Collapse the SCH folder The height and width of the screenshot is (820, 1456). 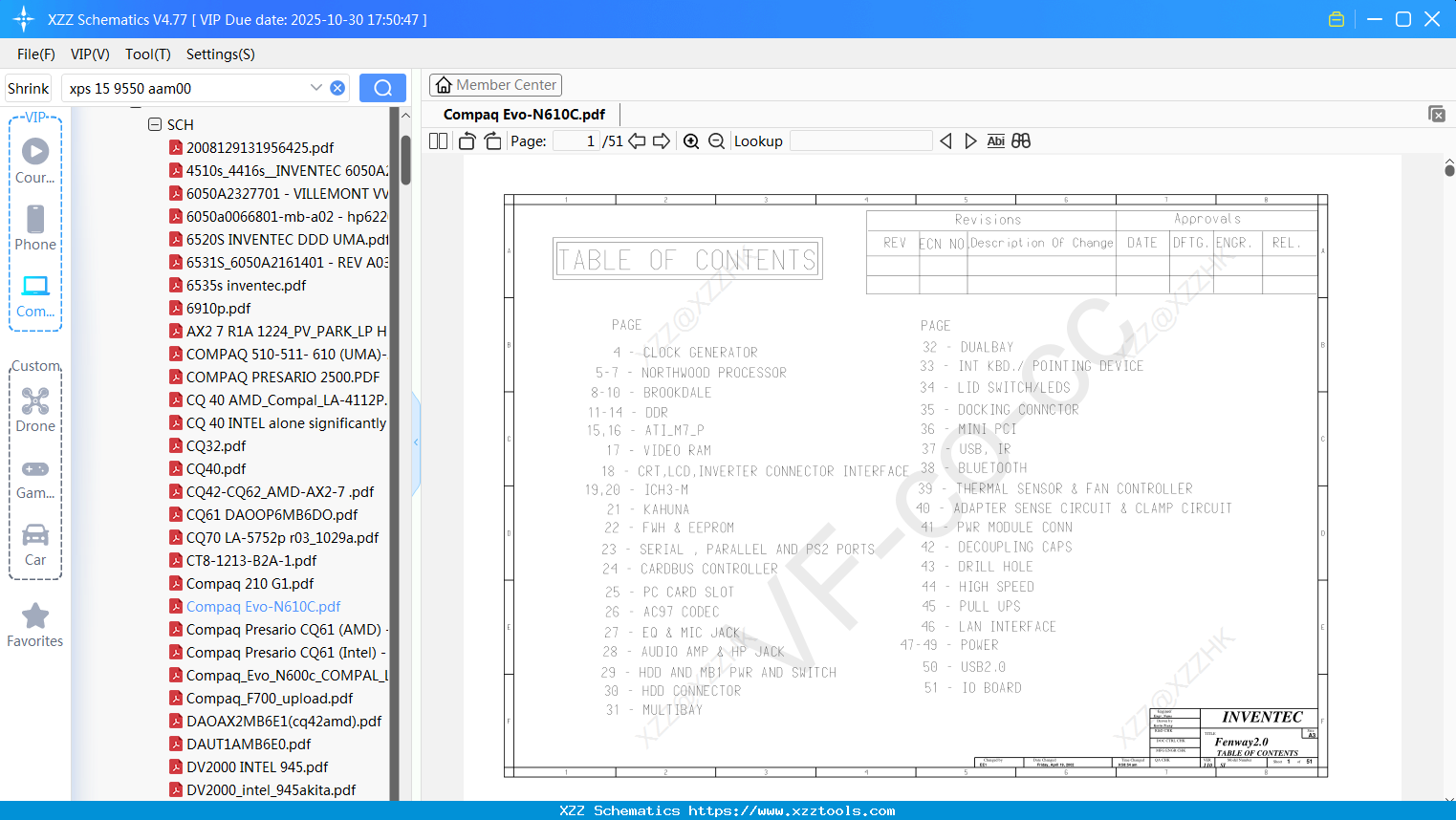155,124
